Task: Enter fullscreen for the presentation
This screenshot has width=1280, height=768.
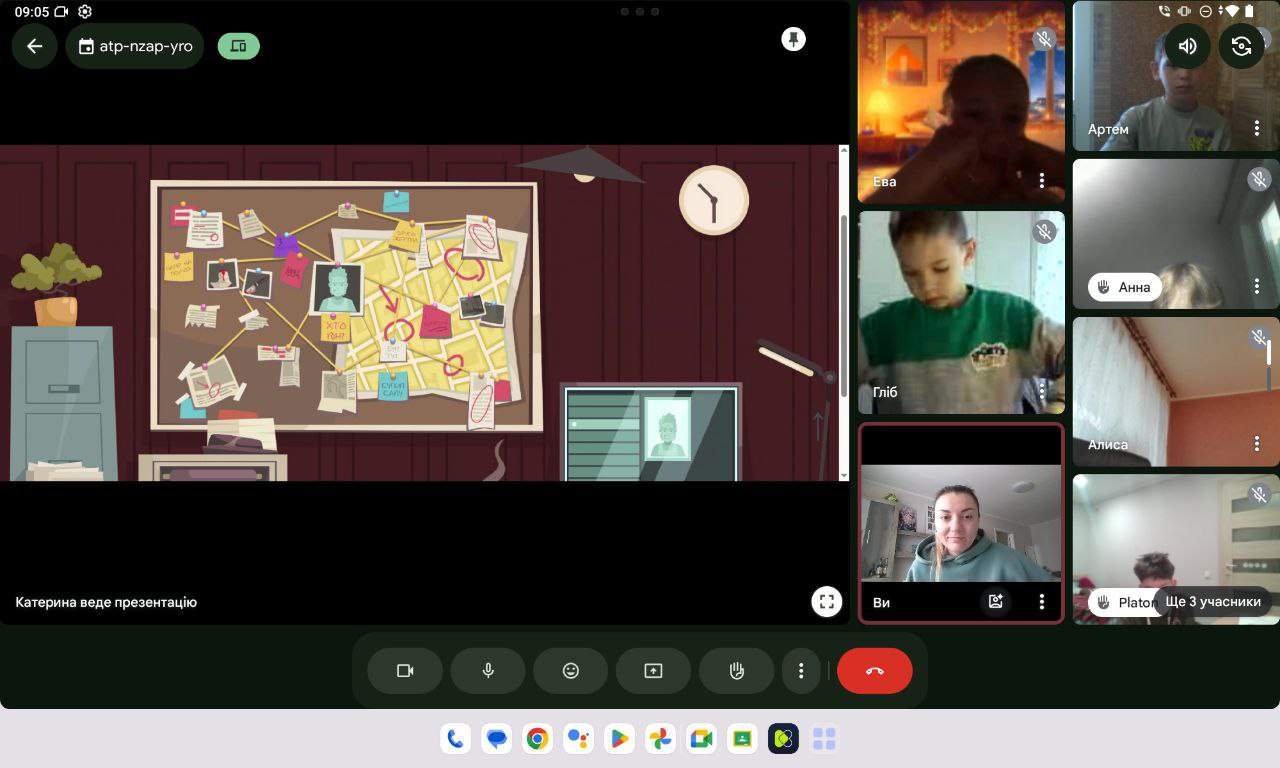Action: point(826,602)
